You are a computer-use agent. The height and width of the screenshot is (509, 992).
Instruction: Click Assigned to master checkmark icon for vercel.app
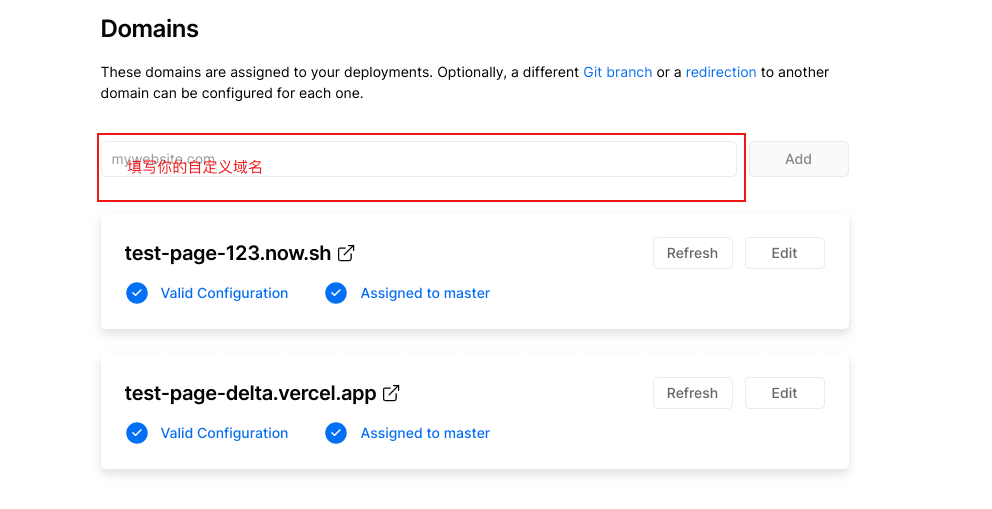(x=336, y=433)
